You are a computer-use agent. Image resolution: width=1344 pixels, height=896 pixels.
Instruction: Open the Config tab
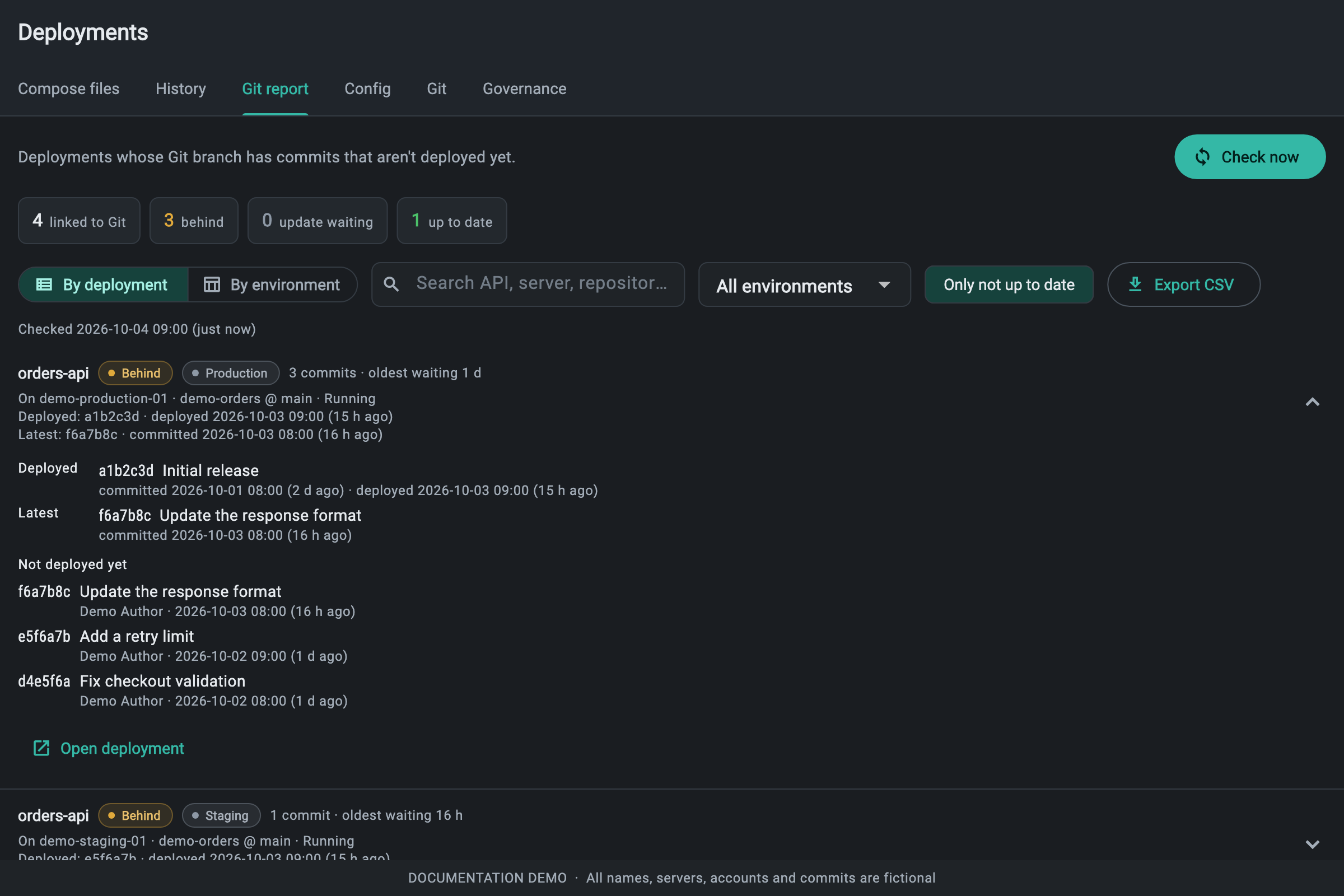[x=367, y=88]
